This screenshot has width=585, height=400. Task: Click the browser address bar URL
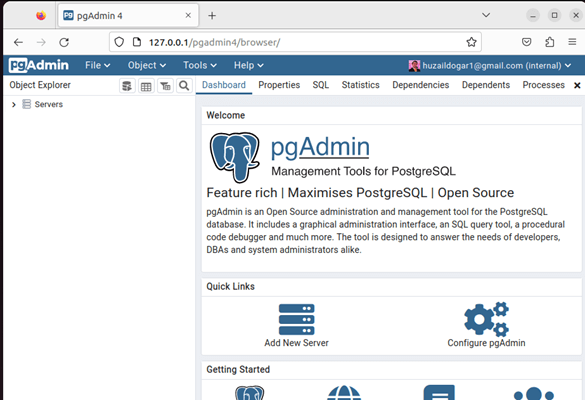click(215, 42)
